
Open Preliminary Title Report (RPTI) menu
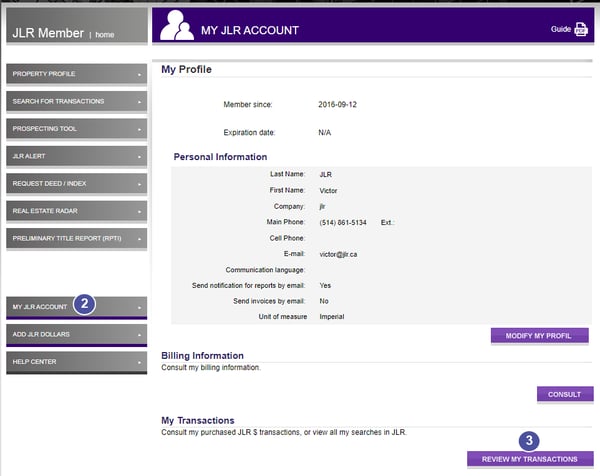(x=77, y=239)
